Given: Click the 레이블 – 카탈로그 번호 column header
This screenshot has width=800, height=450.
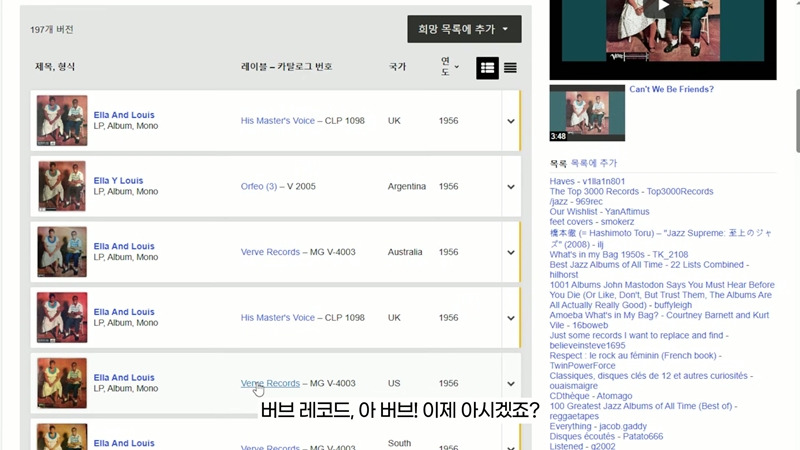Looking at the screenshot, I should click(286, 67).
